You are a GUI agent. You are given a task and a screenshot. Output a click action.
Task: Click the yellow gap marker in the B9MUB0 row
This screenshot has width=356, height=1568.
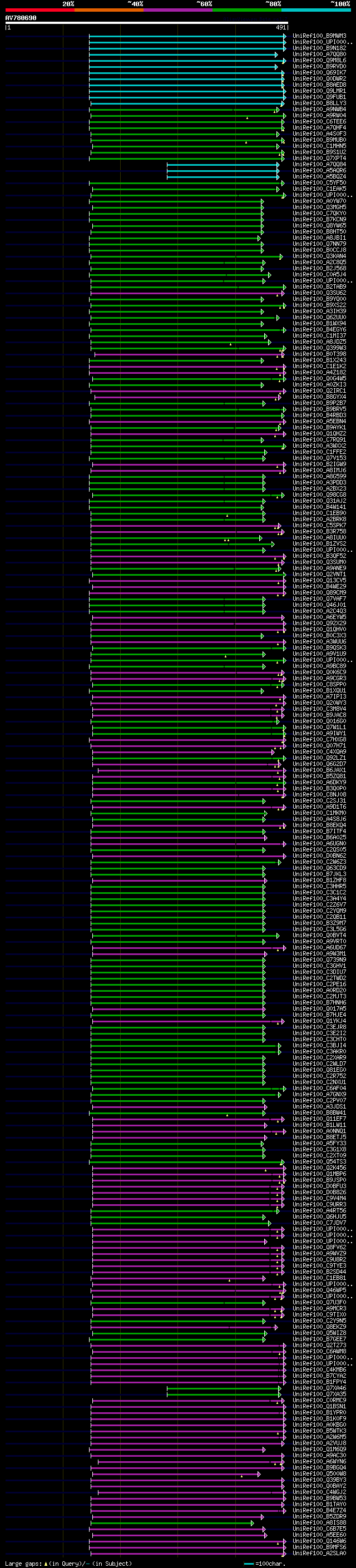click(x=246, y=142)
